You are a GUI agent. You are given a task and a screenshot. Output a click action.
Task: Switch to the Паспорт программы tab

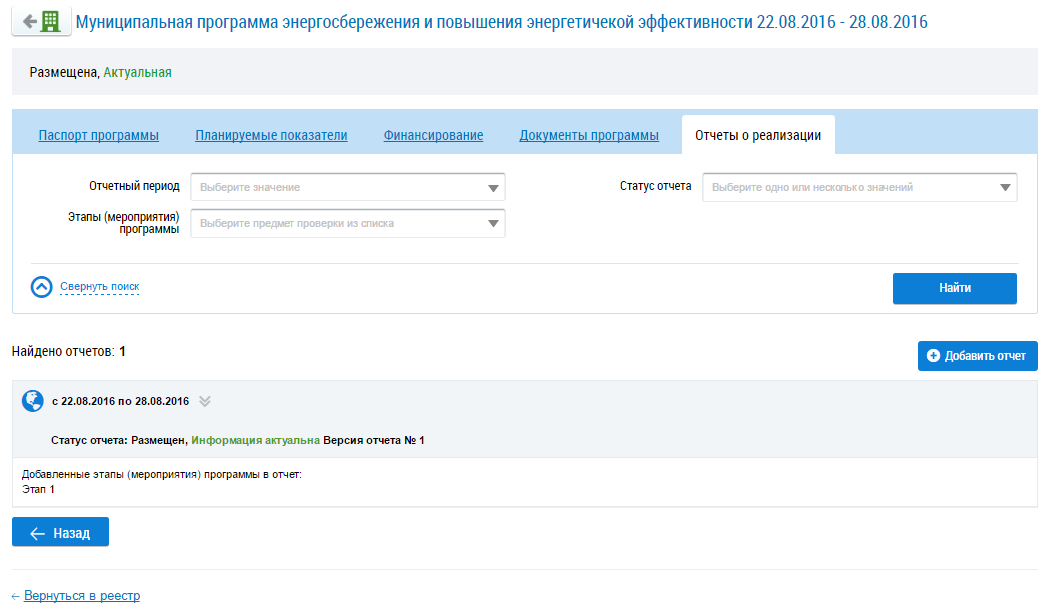(99, 136)
